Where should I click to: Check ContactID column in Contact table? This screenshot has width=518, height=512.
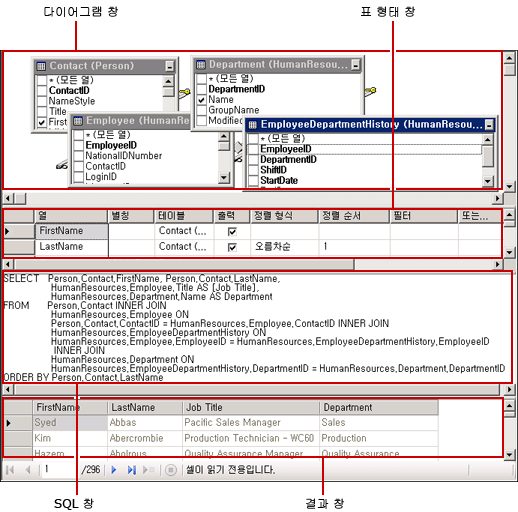tap(42, 91)
